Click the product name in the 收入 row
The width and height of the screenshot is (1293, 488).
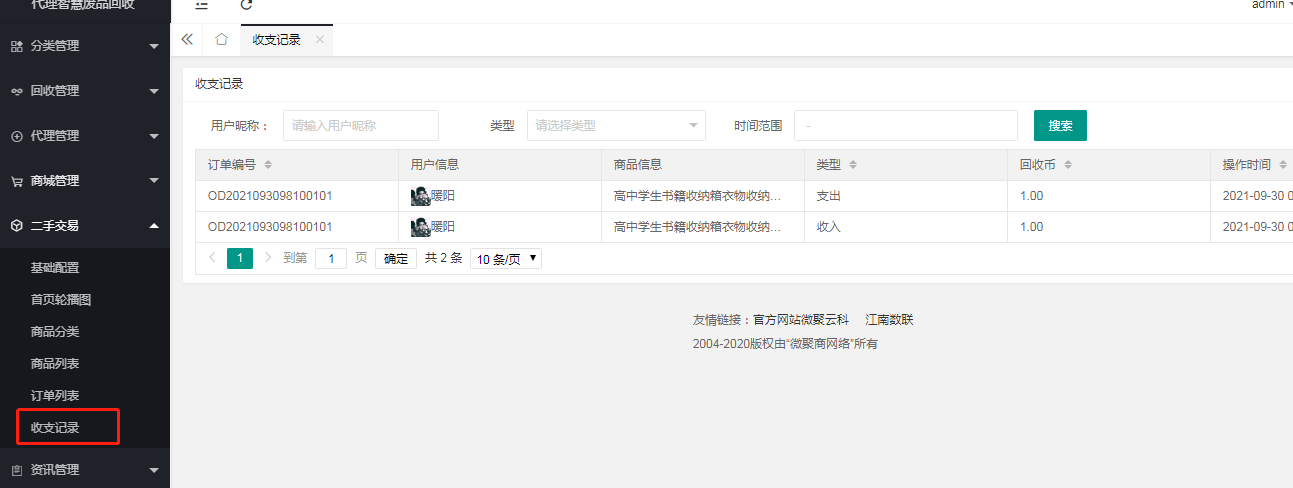(x=697, y=227)
